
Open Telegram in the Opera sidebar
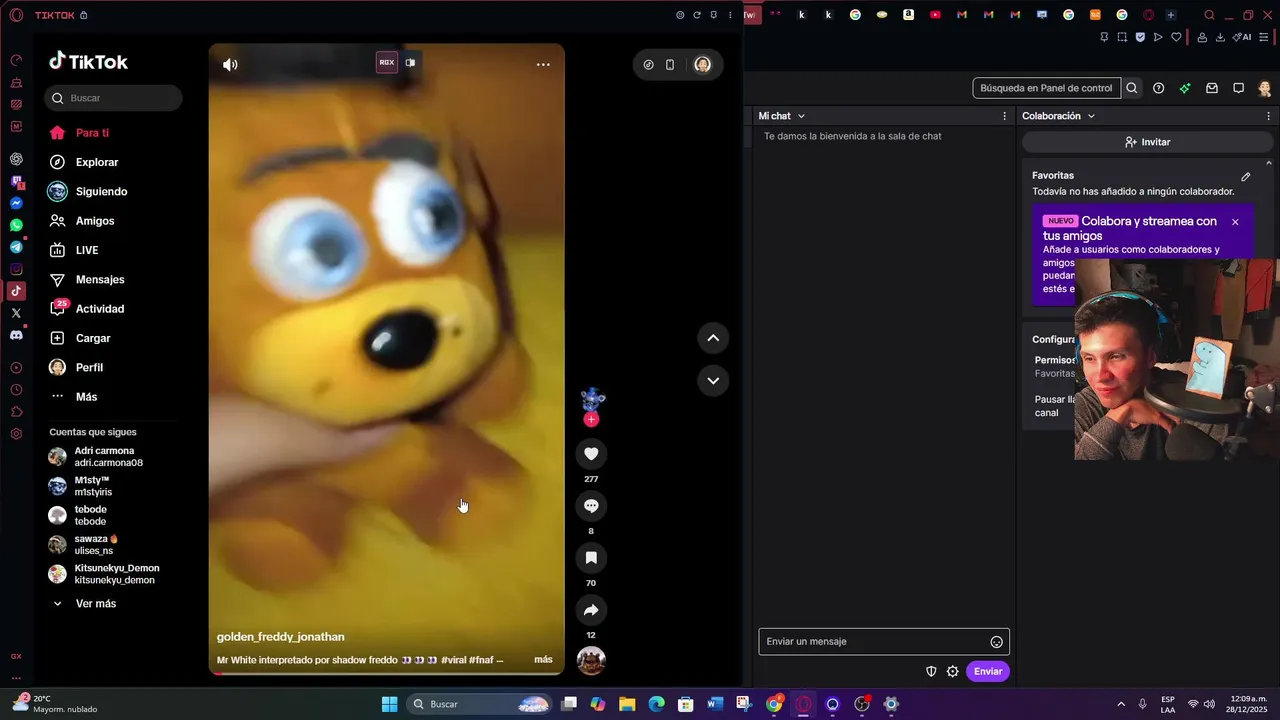(16, 247)
